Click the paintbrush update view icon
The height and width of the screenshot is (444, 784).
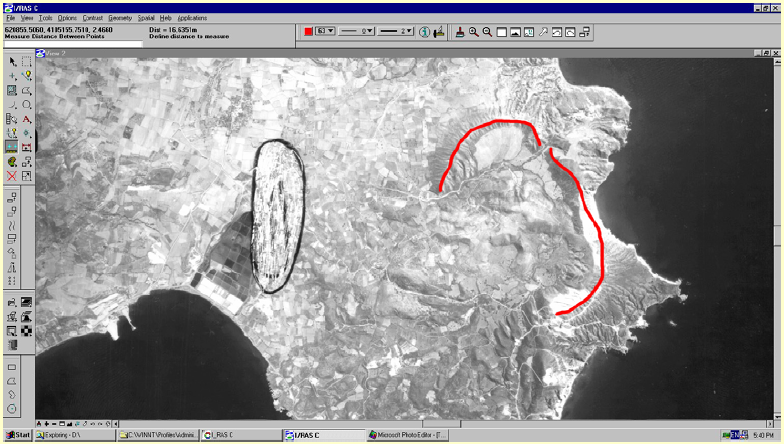[459, 32]
